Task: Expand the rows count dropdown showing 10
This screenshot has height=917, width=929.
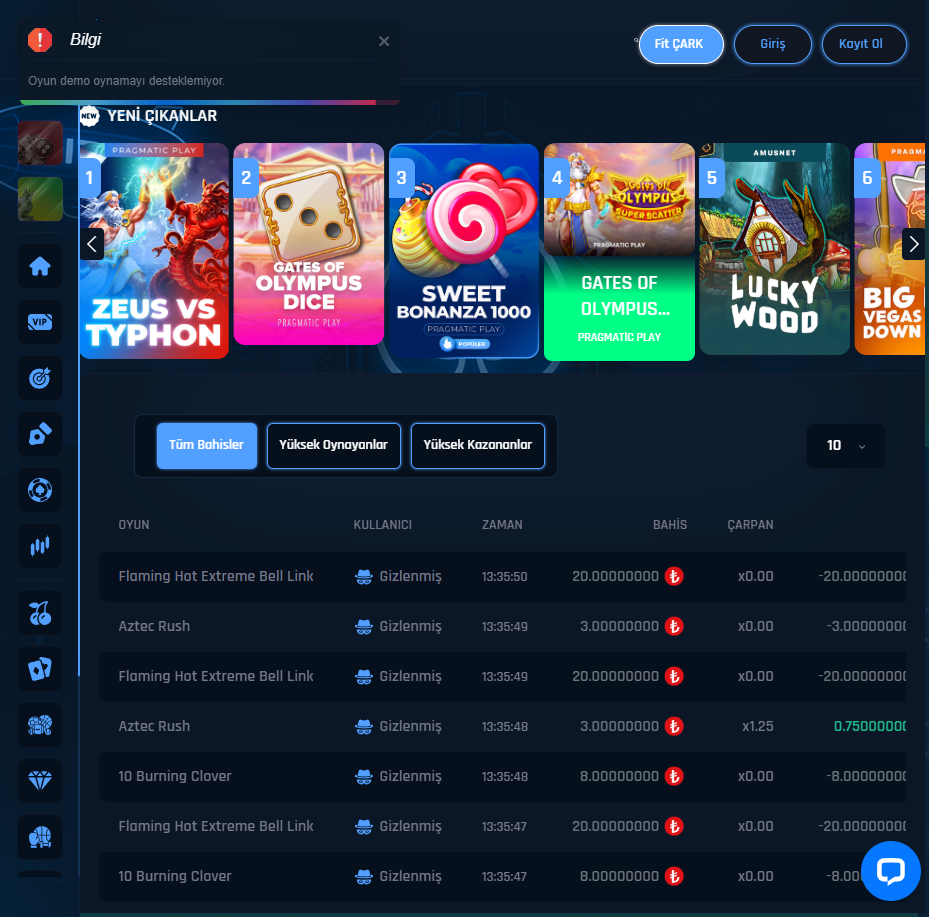Action: point(845,446)
